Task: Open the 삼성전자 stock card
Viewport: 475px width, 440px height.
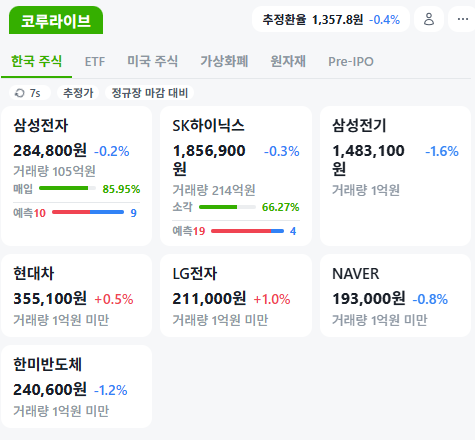Action: click(77, 176)
